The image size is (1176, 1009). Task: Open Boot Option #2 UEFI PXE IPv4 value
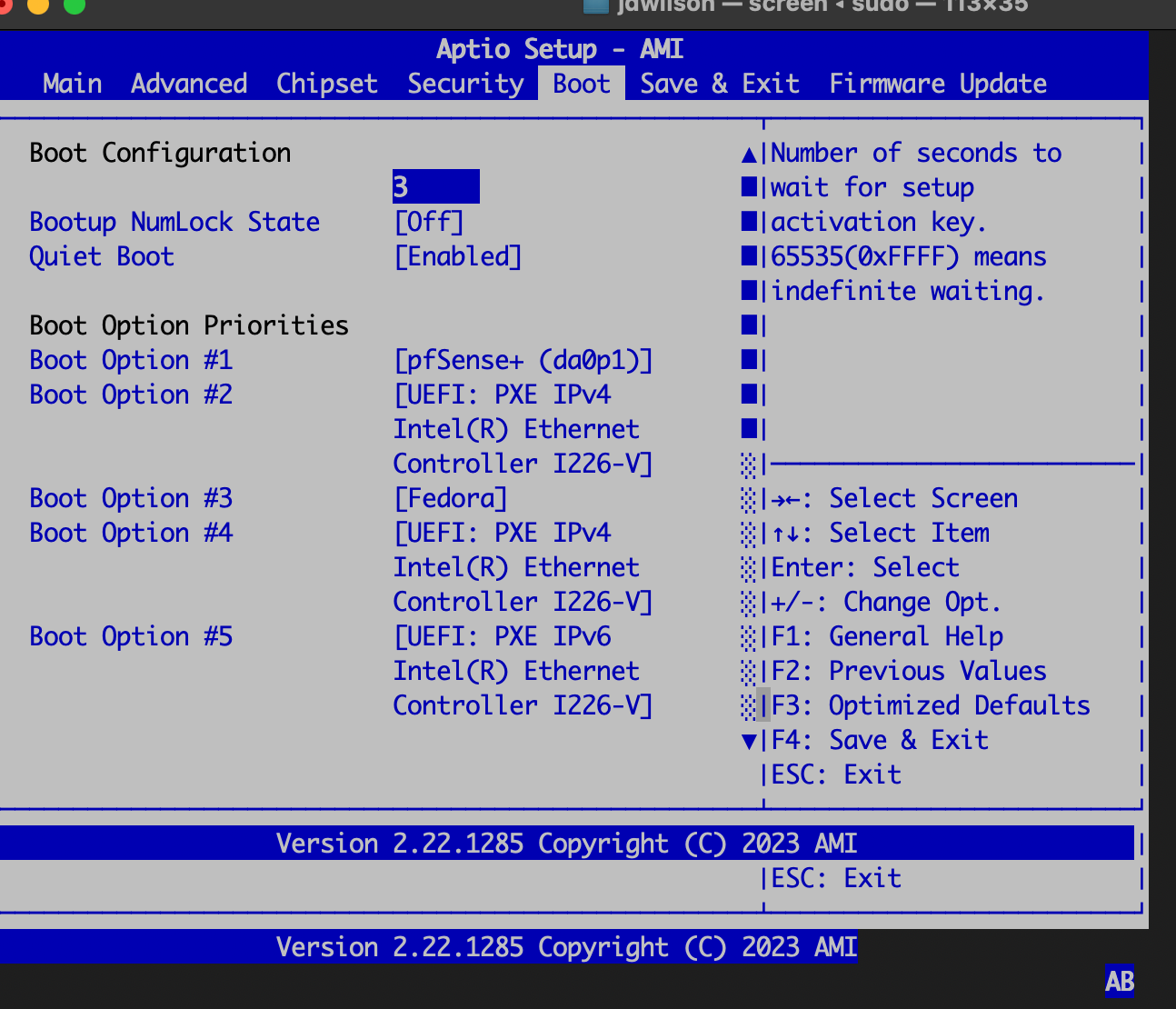(523, 429)
